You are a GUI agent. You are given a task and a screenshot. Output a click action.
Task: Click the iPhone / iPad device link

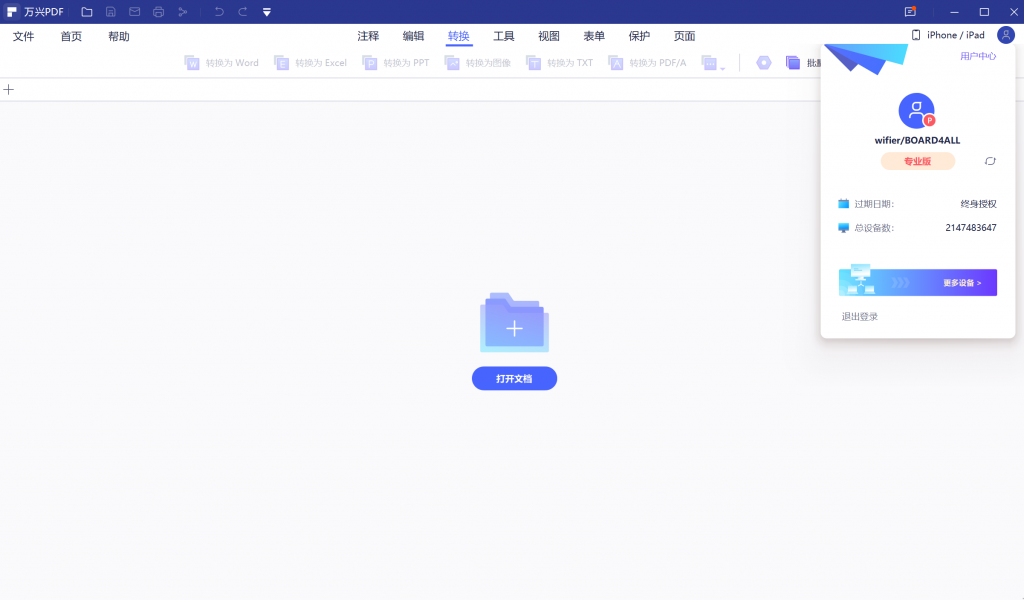click(x=948, y=35)
